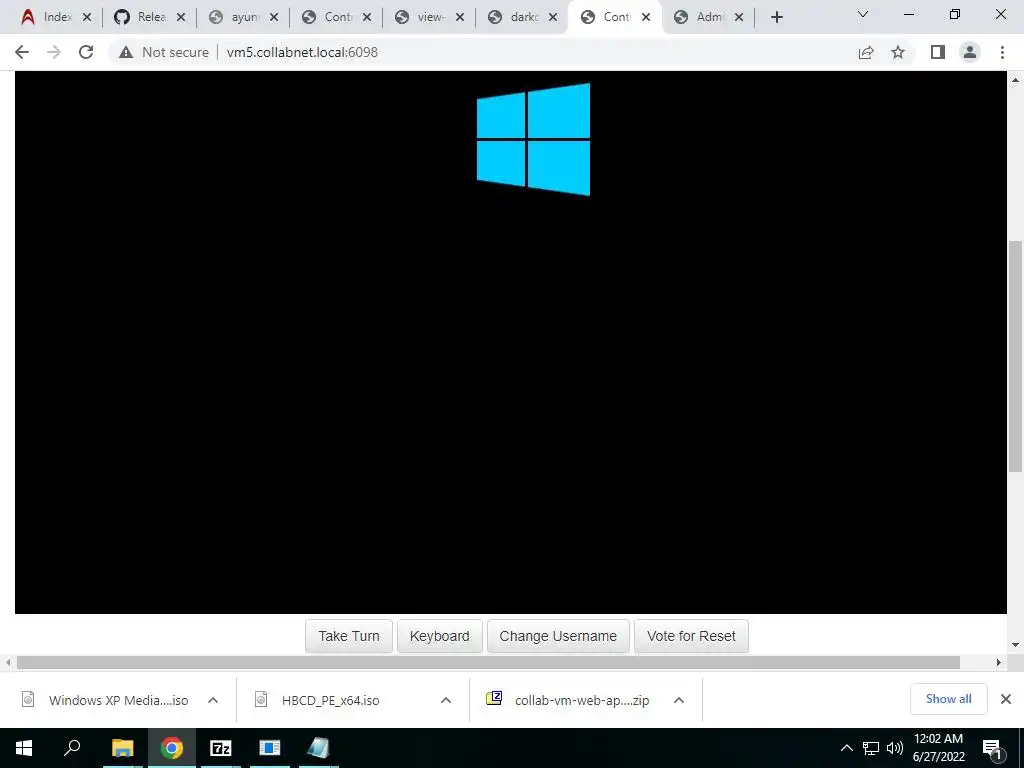Close the view- tab
The height and width of the screenshot is (768, 1024).
click(x=460, y=17)
